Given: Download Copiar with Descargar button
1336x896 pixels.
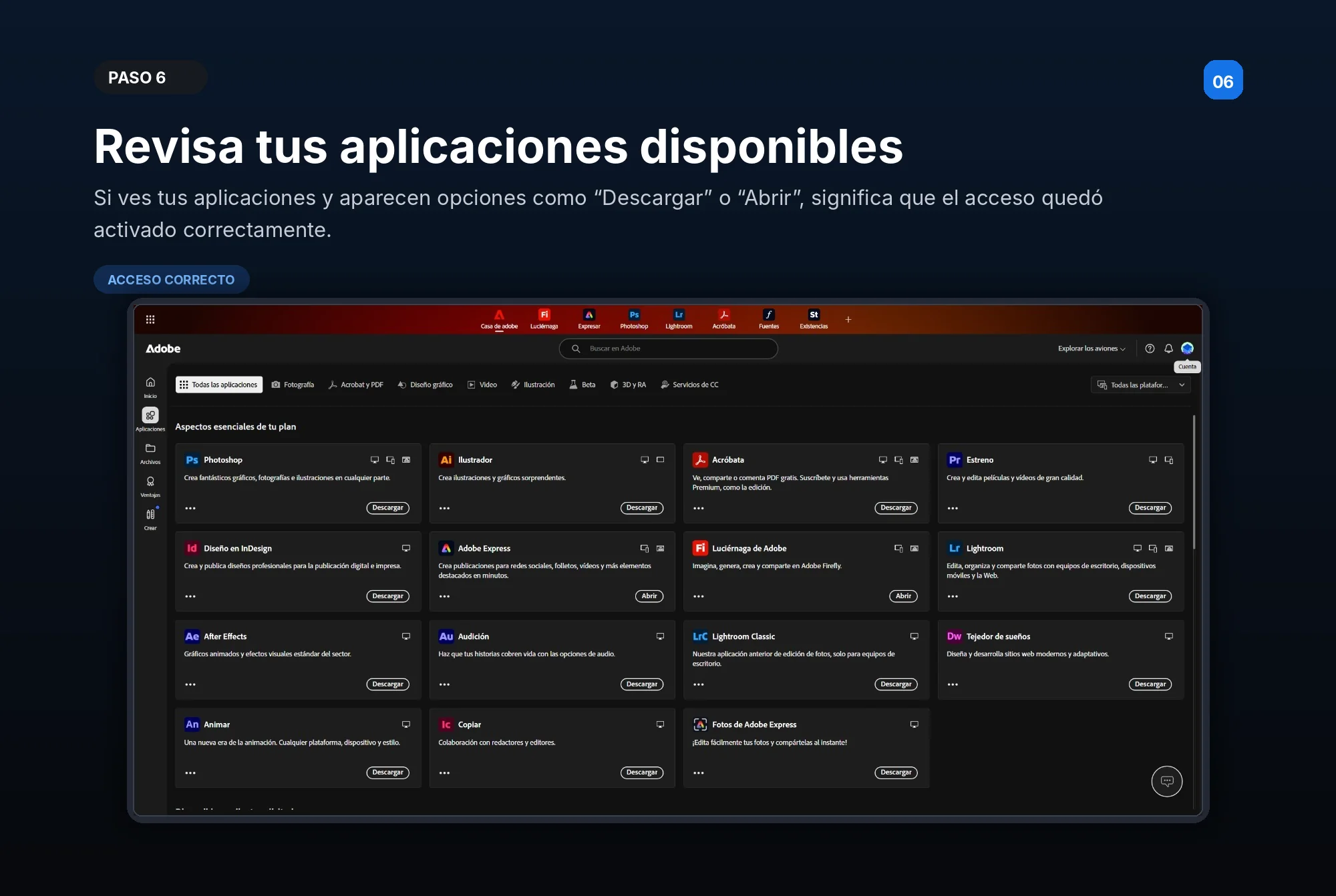Looking at the screenshot, I should pos(642,772).
